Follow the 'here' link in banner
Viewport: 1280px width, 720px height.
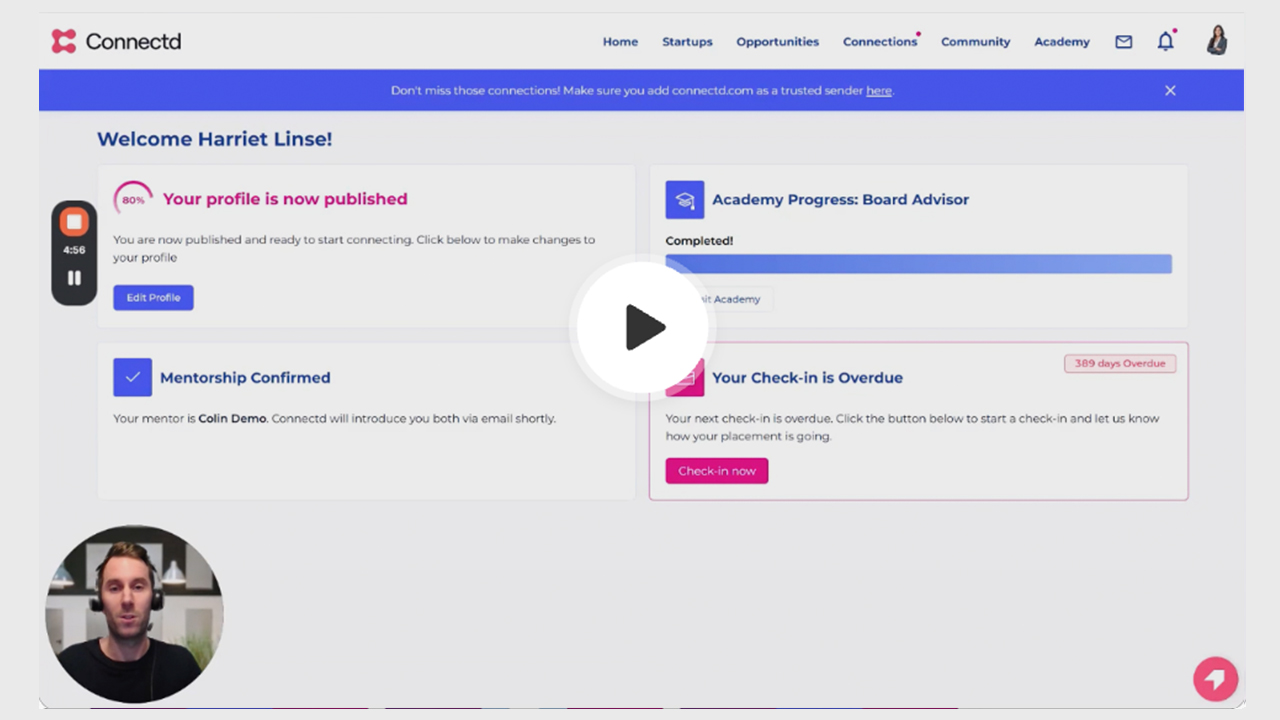tap(878, 90)
